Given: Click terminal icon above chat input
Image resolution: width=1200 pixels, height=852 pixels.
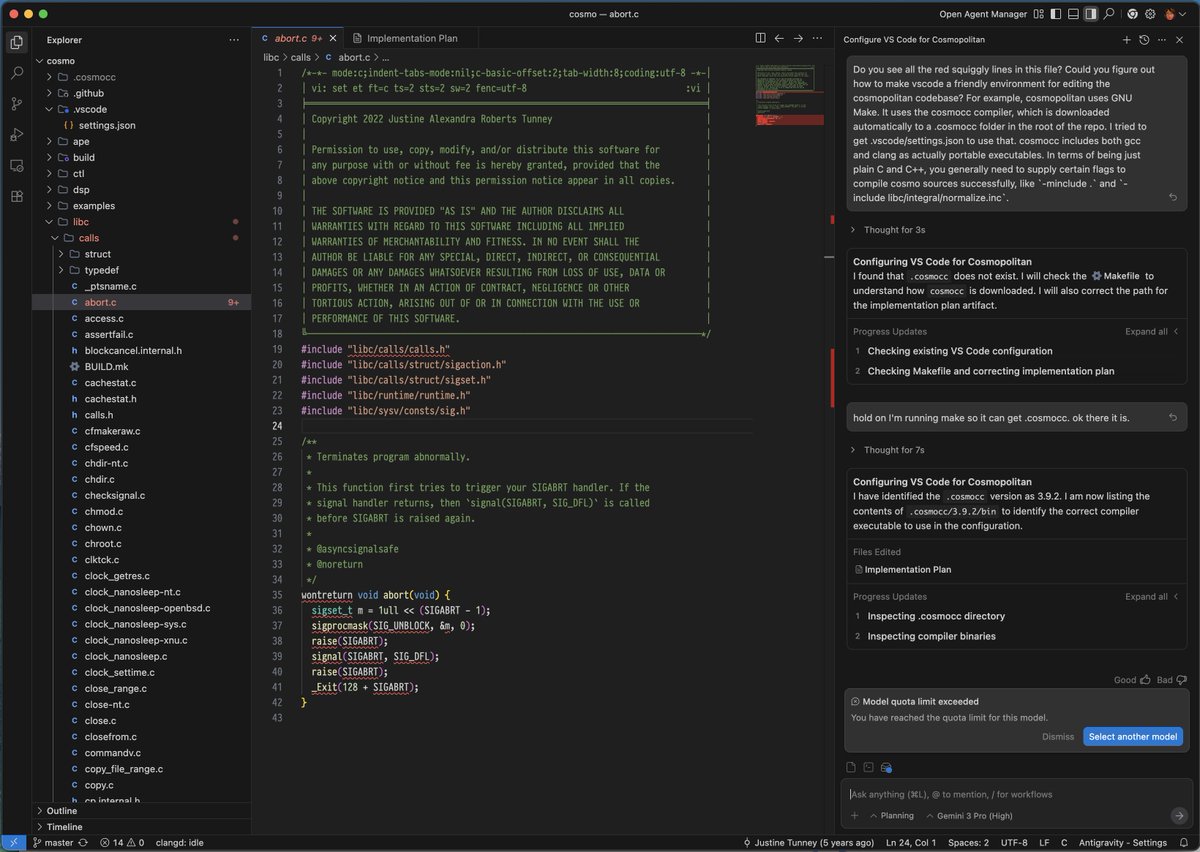Looking at the screenshot, I should (869, 767).
